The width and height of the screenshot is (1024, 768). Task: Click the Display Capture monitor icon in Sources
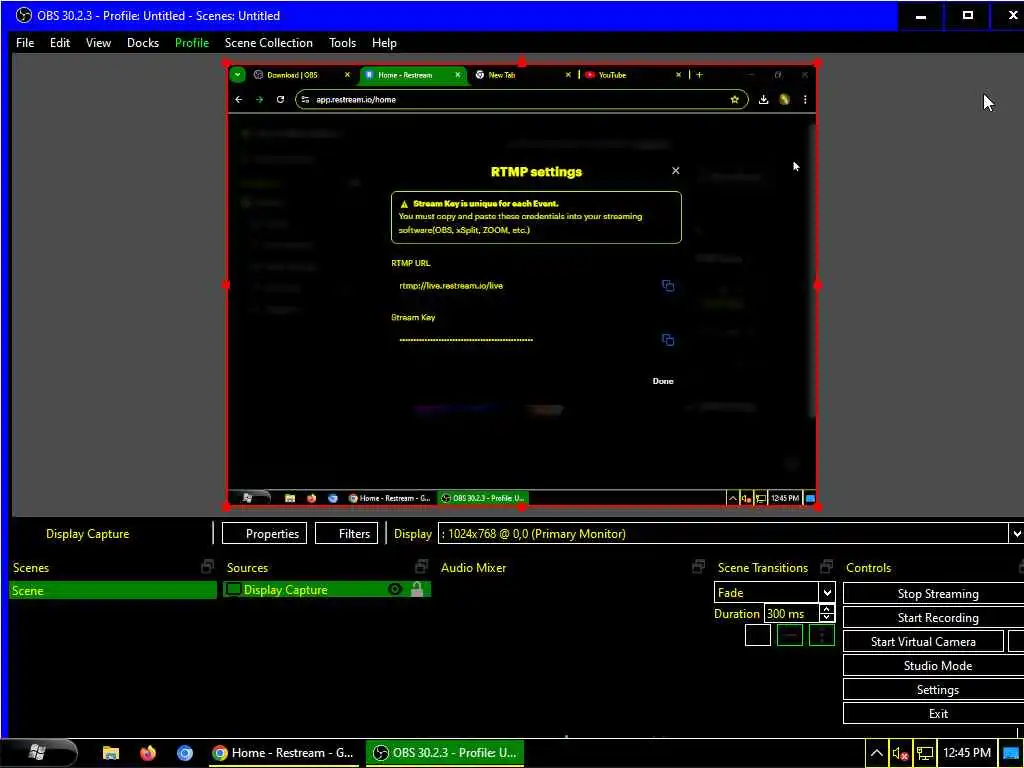(x=233, y=589)
